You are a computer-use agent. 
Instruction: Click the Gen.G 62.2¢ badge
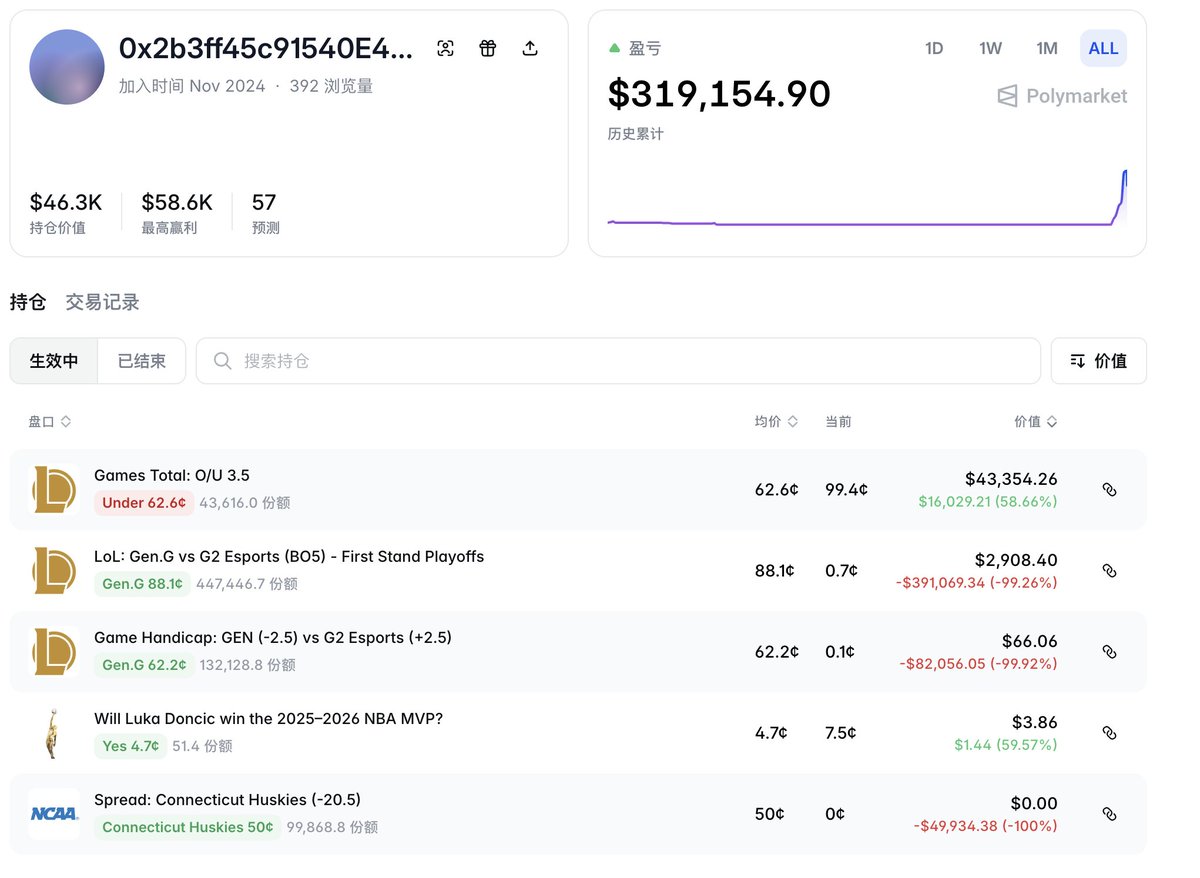pos(144,665)
